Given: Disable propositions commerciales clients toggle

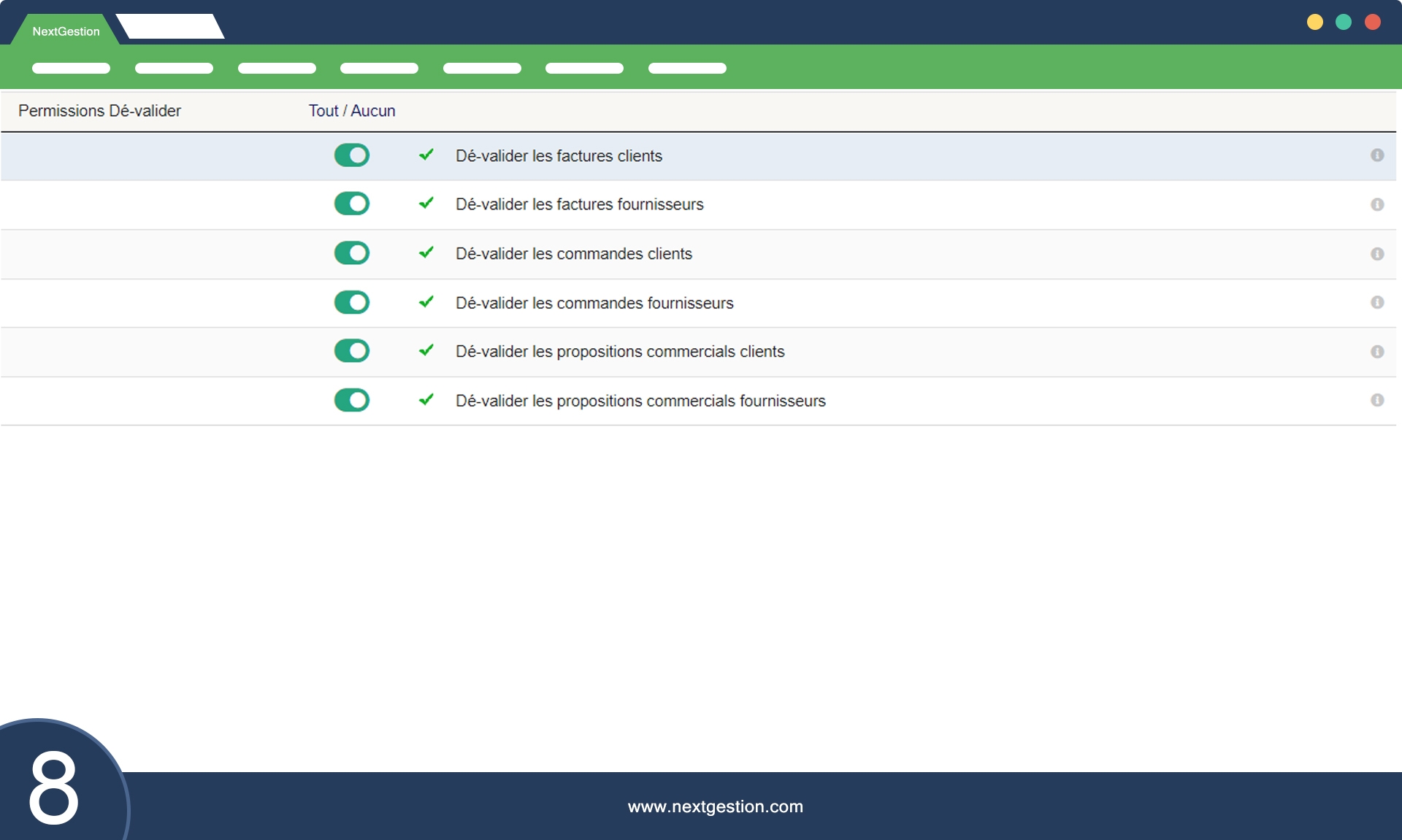Looking at the screenshot, I should coord(352,351).
